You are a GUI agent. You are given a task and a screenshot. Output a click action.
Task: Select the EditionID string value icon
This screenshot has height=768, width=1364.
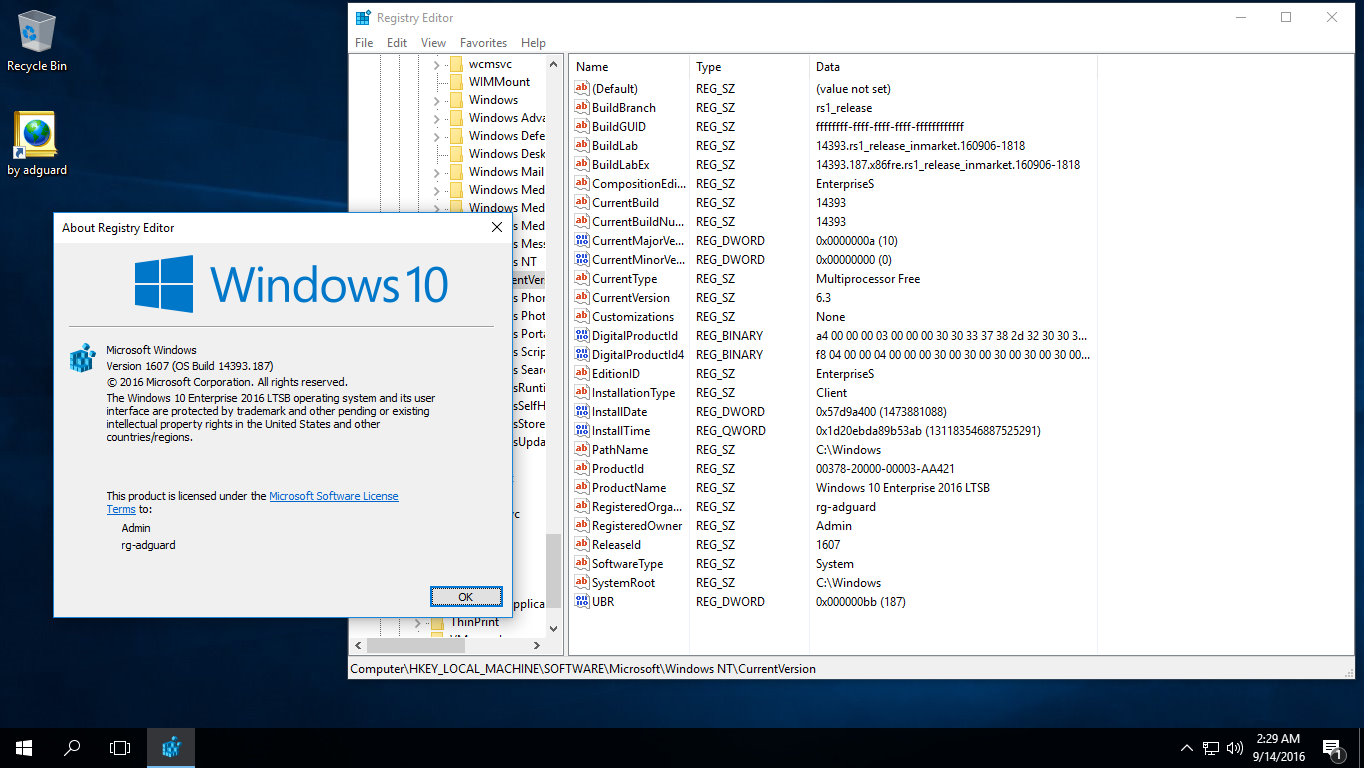[x=582, y=374]
